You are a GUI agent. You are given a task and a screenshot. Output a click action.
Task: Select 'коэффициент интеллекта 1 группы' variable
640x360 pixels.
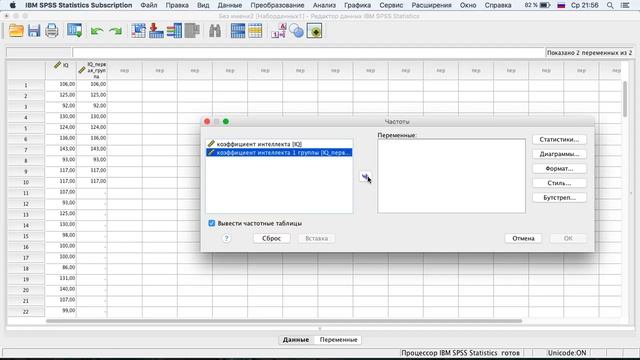coord(279,153)
